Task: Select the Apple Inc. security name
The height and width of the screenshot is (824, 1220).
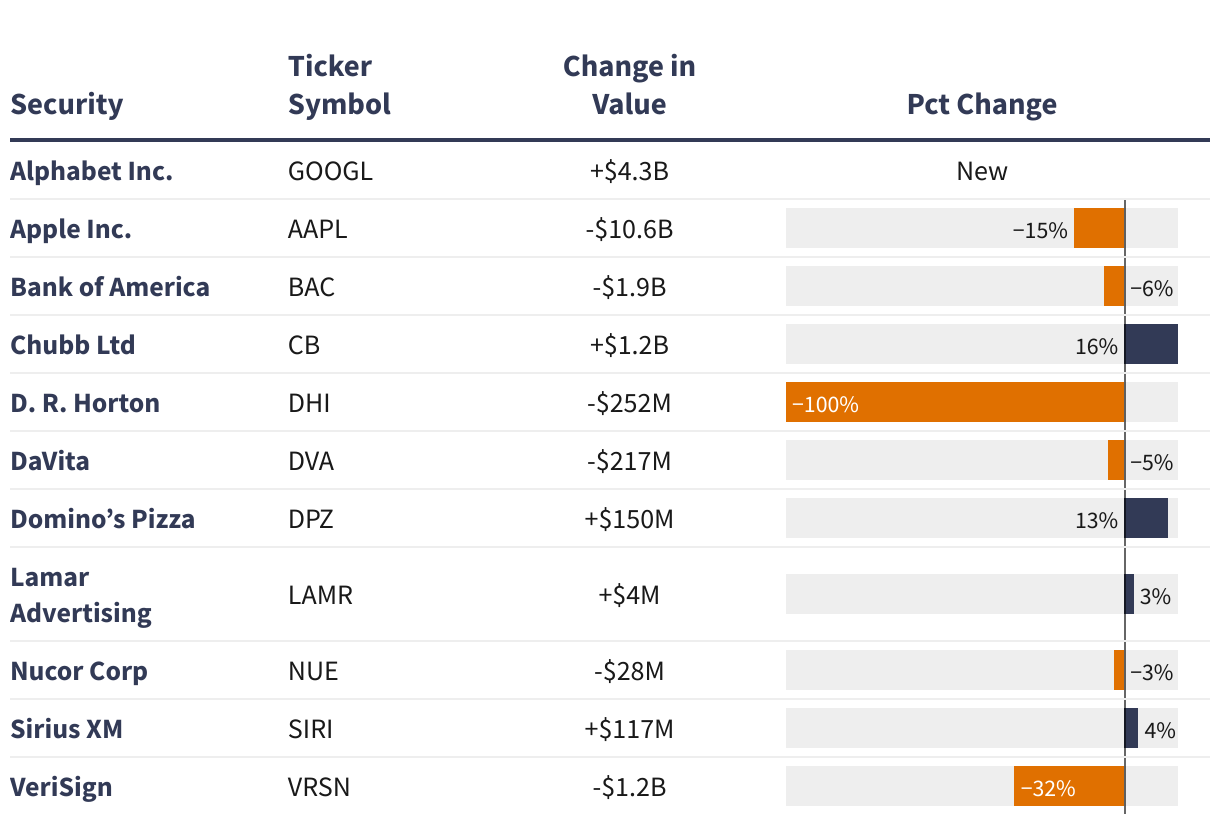Action: (71, 229)
